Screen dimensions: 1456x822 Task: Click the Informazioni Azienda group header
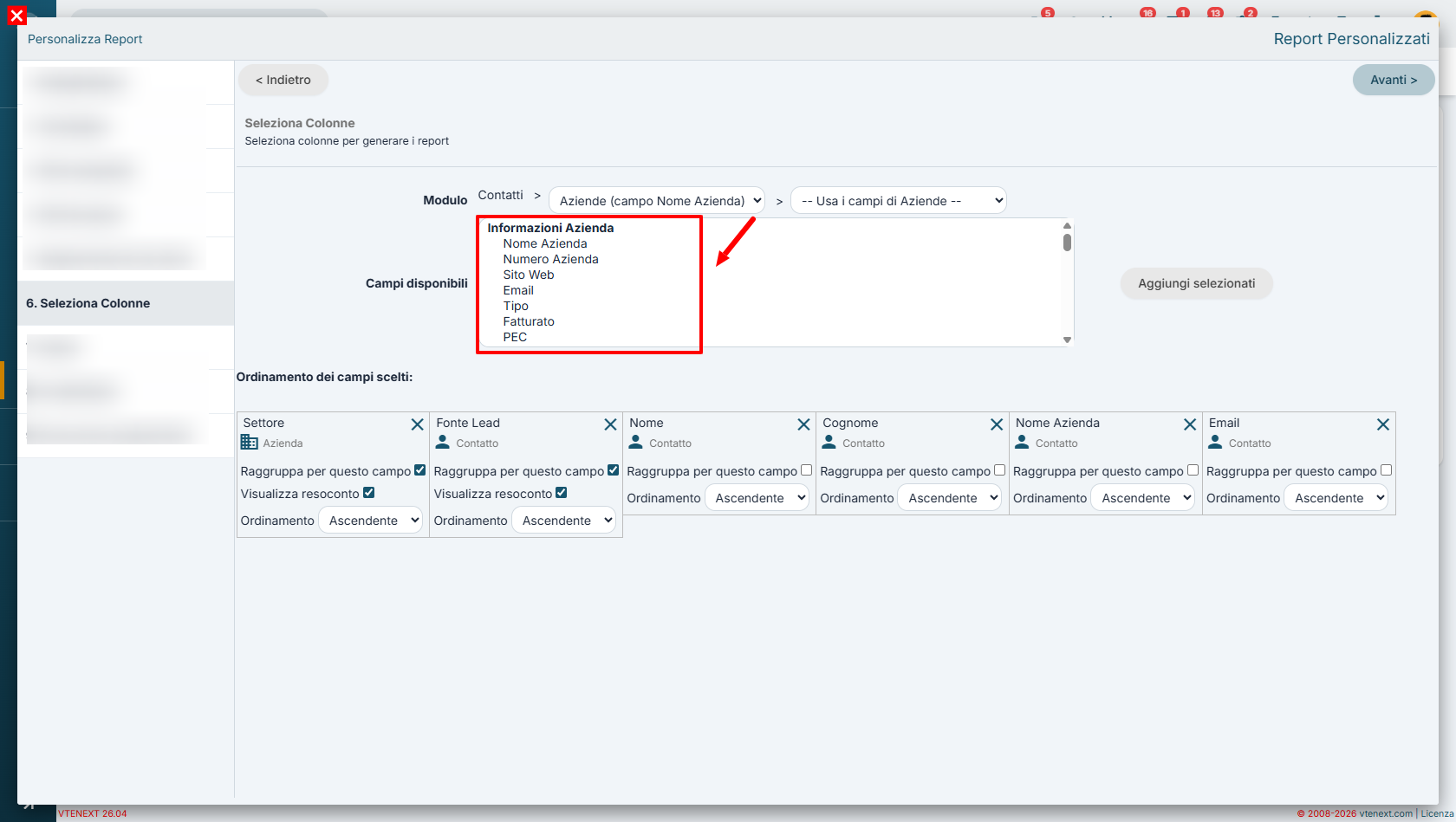pos(550,228)
